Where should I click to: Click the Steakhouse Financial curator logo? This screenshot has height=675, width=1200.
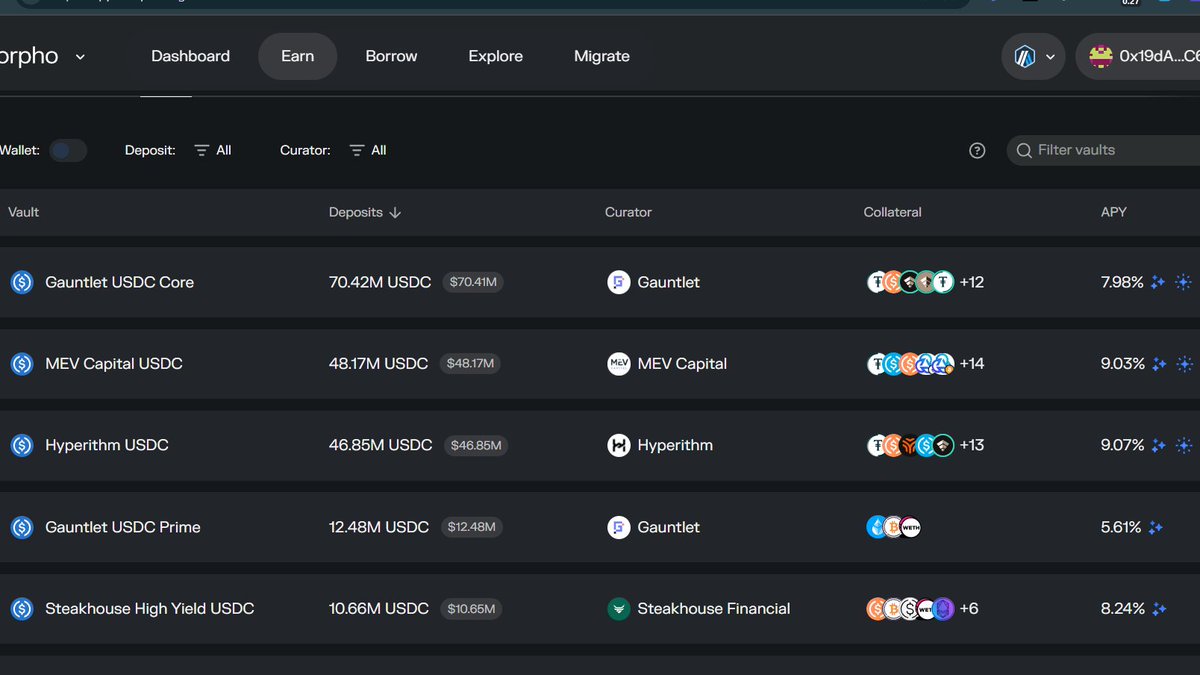click(619, 608)
